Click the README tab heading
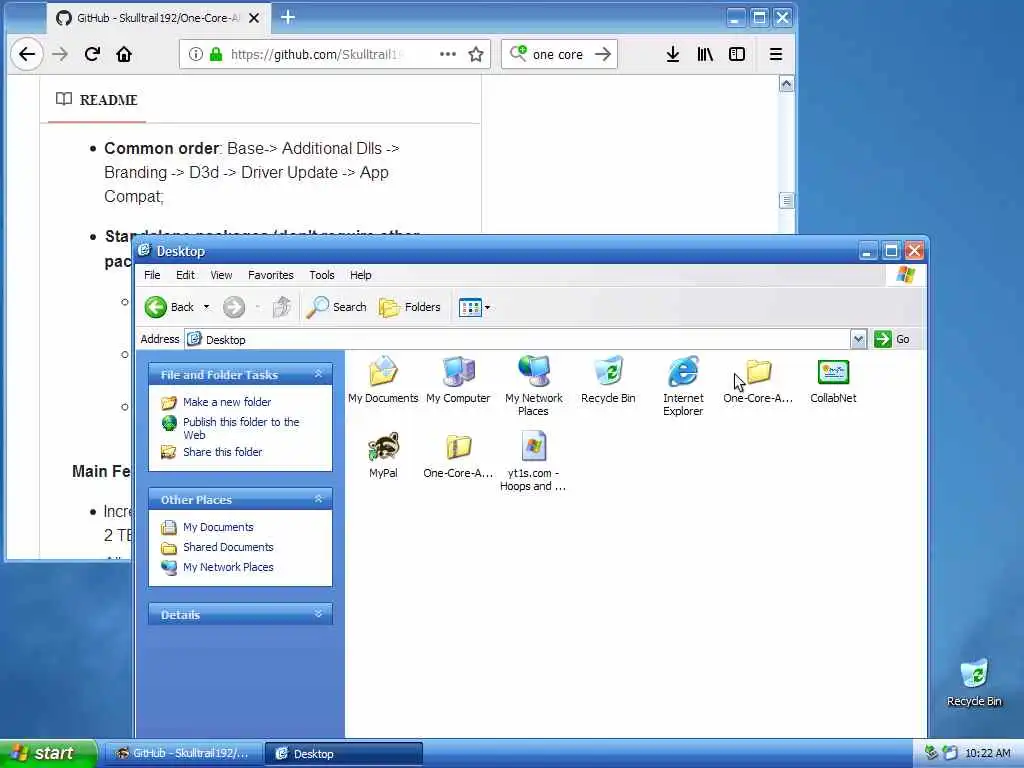Image resolution: width=1024 pixels, height=768 pixels. tap(97, 100)
